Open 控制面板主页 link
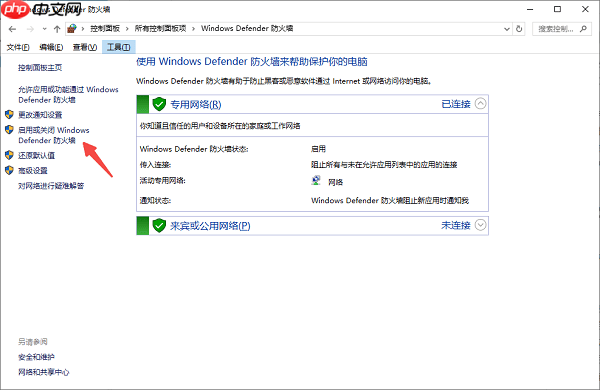Screen dimensions: 600x390 coord(40,68)
